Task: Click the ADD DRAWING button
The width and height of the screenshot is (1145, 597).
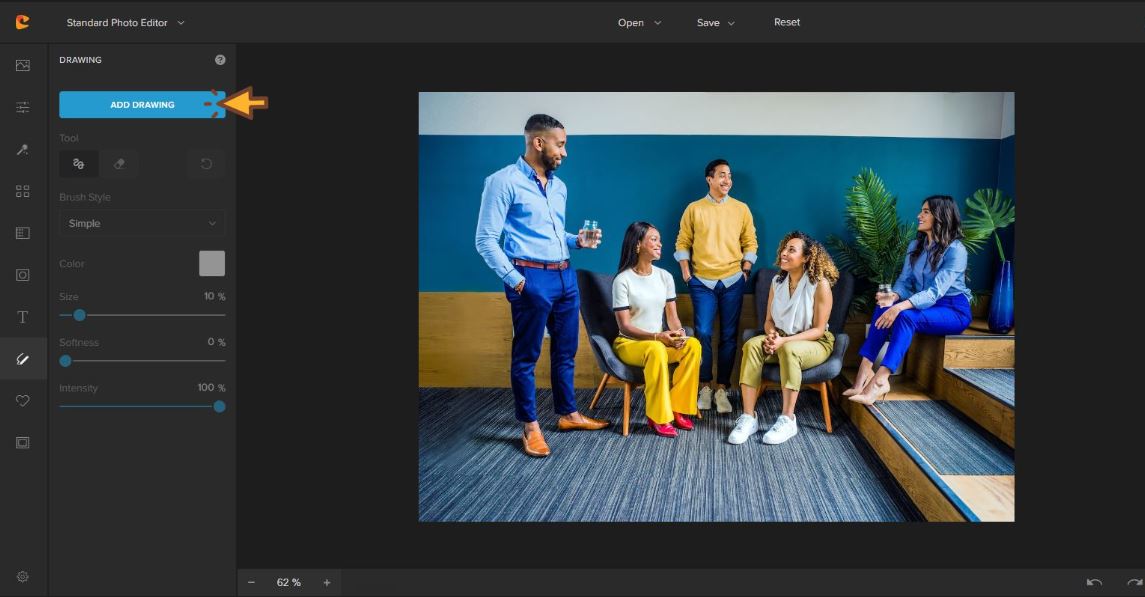Action: [141, 105]
